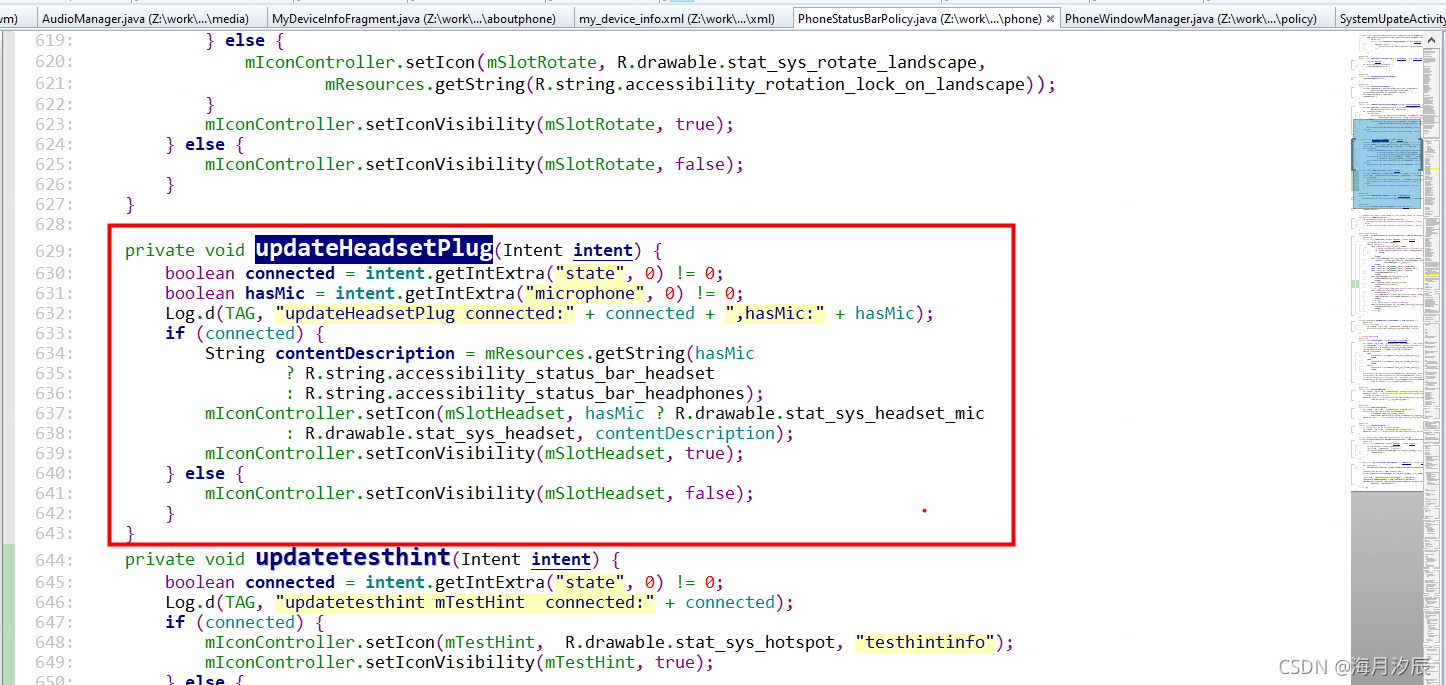Click R.drawable.stat_sys_hotspot on line 648
This screenshot has height=685, width=1446.
point(700,642)
